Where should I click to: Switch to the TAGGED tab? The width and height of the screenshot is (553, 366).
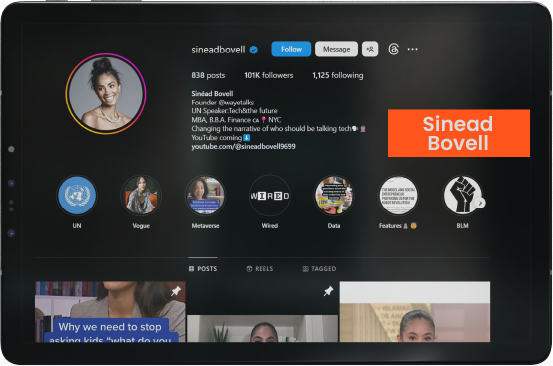coord(319,269)
